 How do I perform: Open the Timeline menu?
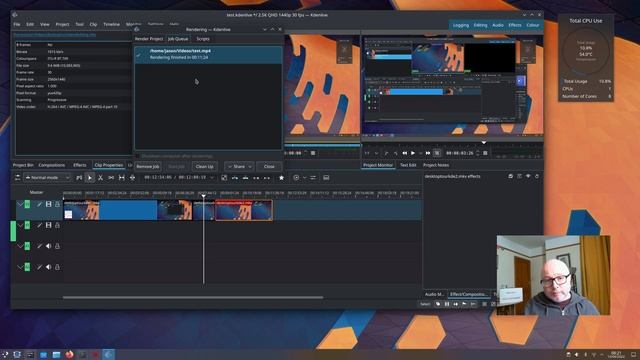click(x=111, y=24)
